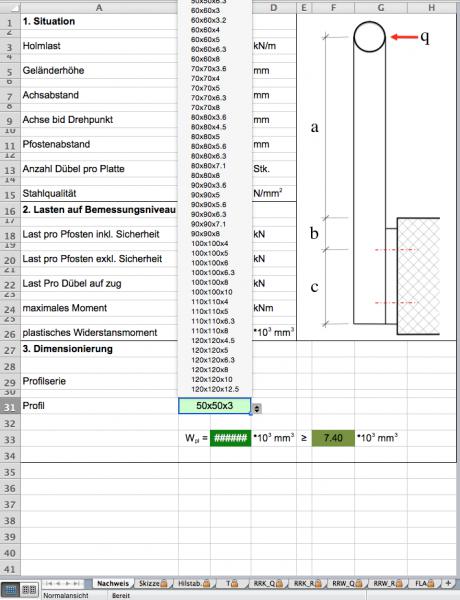Screen dimensions: 460x600
Task: Select 80x80x6.3 in dropdown list
Action: [x=209, y=156]
